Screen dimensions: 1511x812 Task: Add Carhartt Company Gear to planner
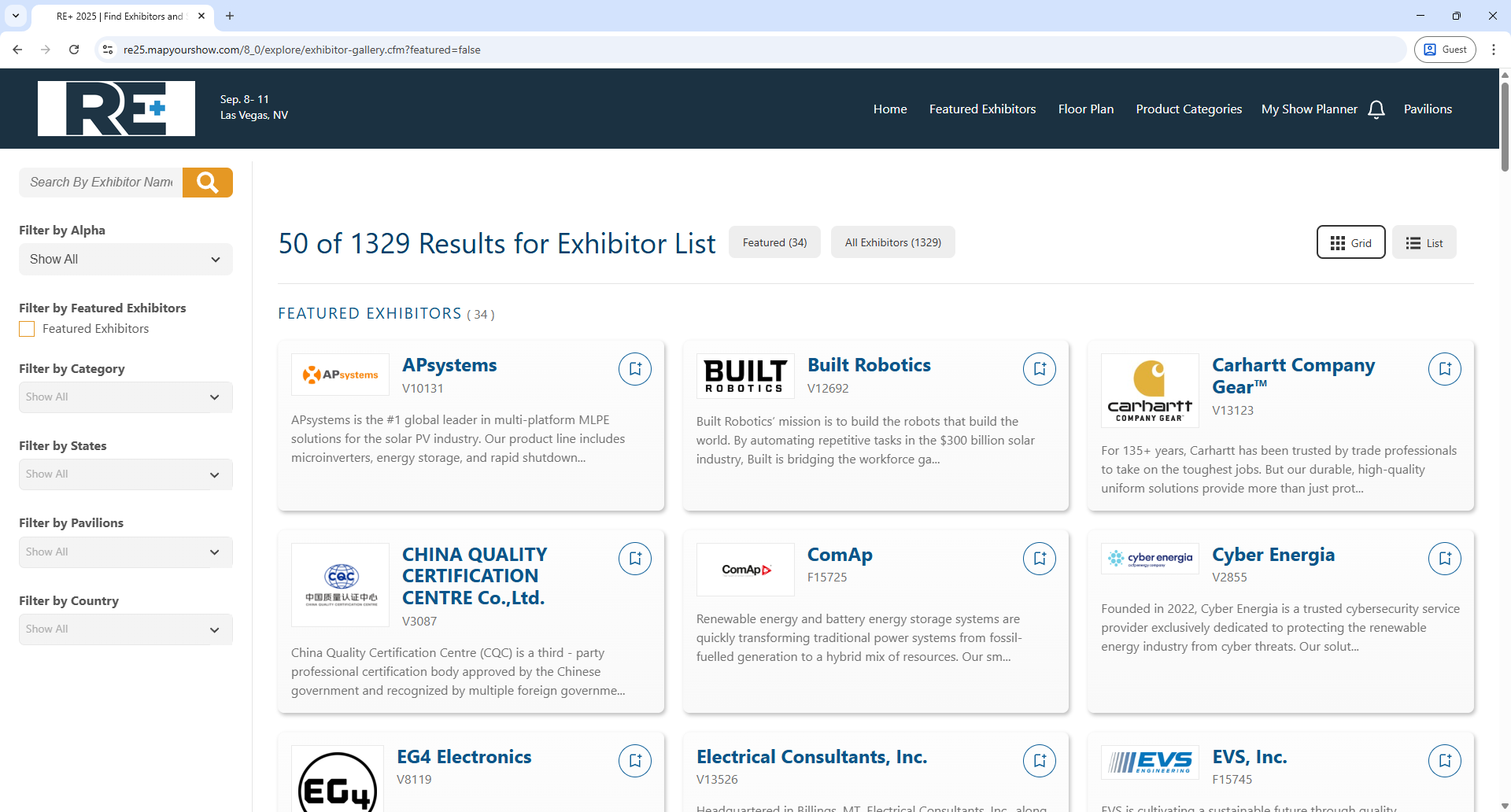(x=1444, y=368)
